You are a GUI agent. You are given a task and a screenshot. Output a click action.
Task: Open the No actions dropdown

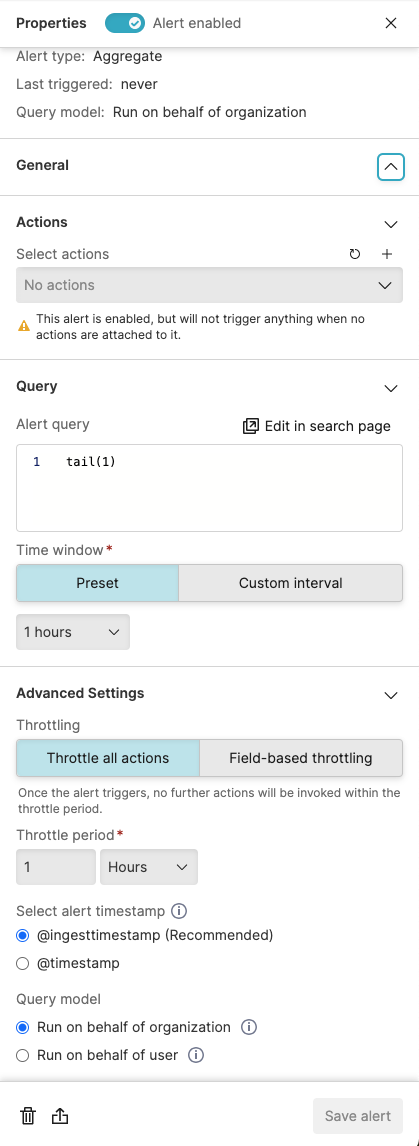tap(209, 285)
